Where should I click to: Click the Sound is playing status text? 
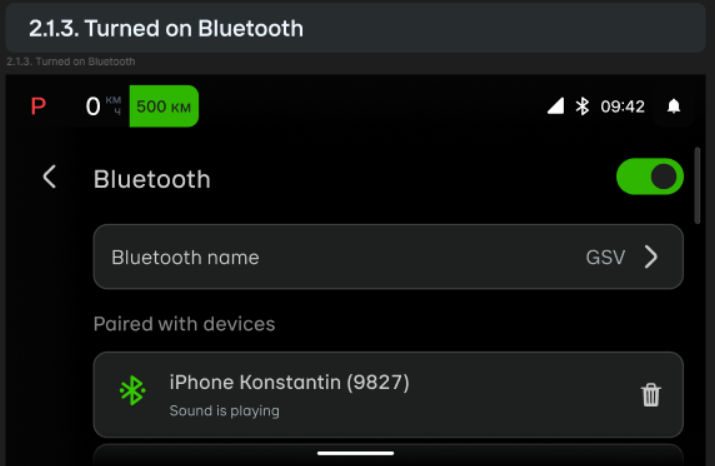(224, 411)
